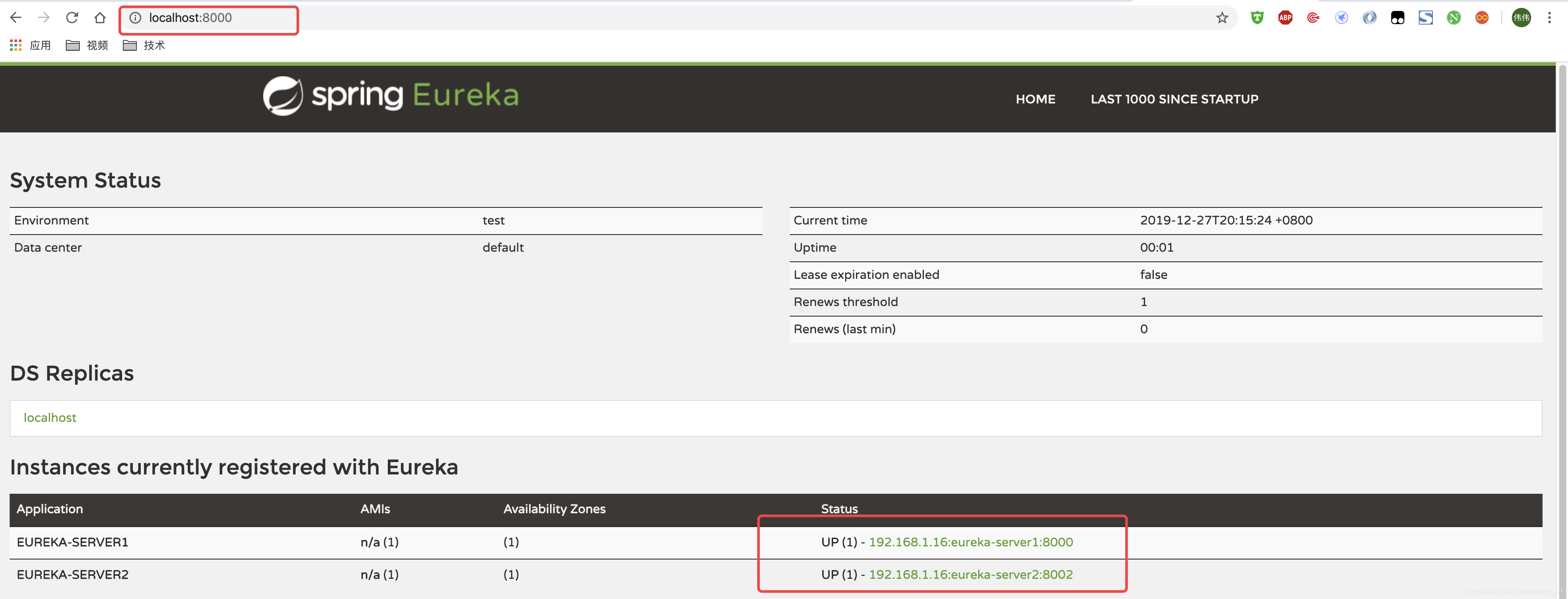Open the 应用 apps grid shortcut
Image resolution: width=1568 pixels, height=599 pixels.
[30, 46]
